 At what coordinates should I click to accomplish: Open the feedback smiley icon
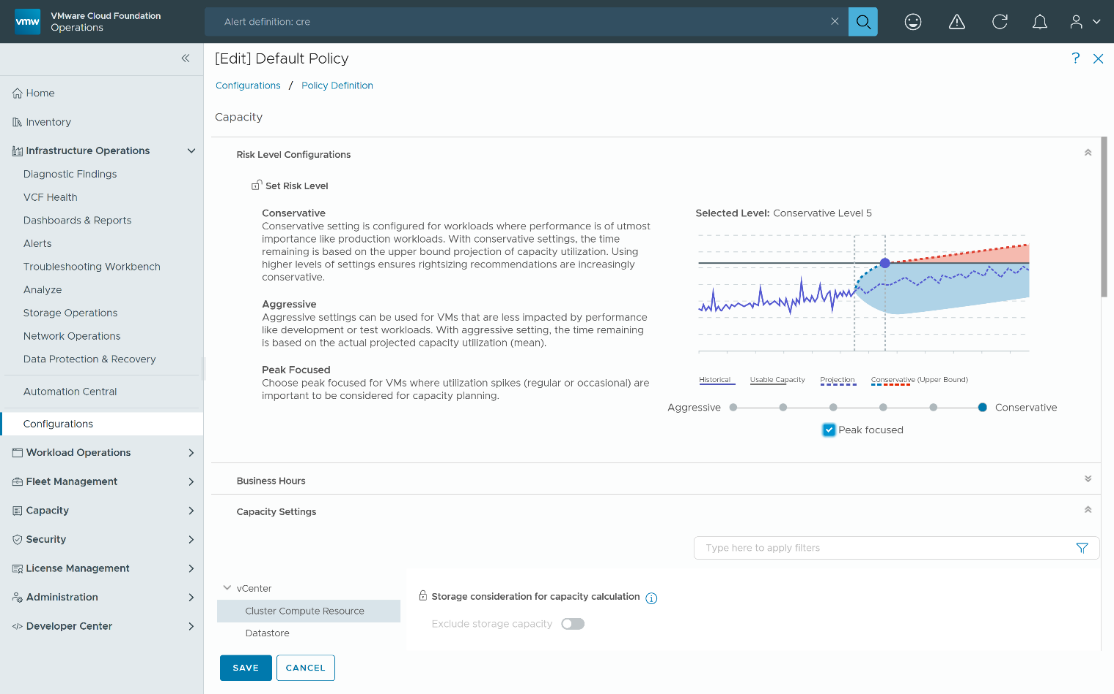pyautogui.click(x=913, y=21)
